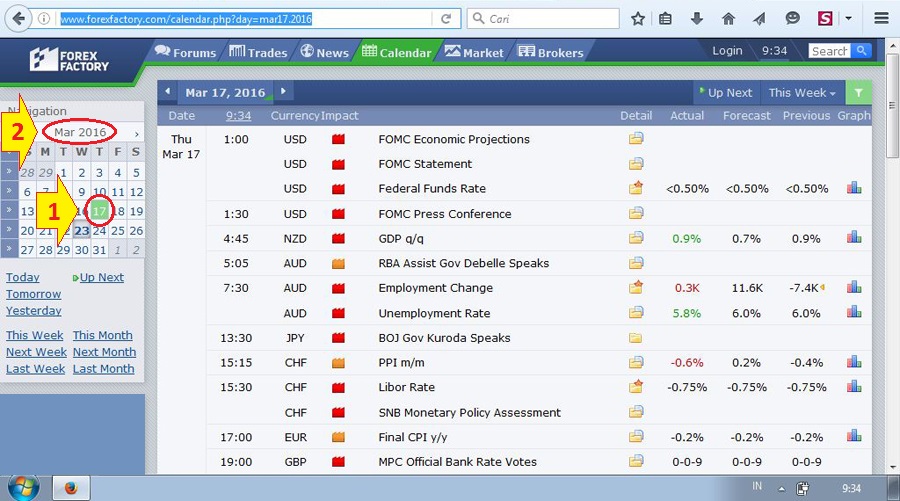This screenshot has height=501, width=900.
Task: Show graph for Unemployment Rate
Action: click(854, 312)
